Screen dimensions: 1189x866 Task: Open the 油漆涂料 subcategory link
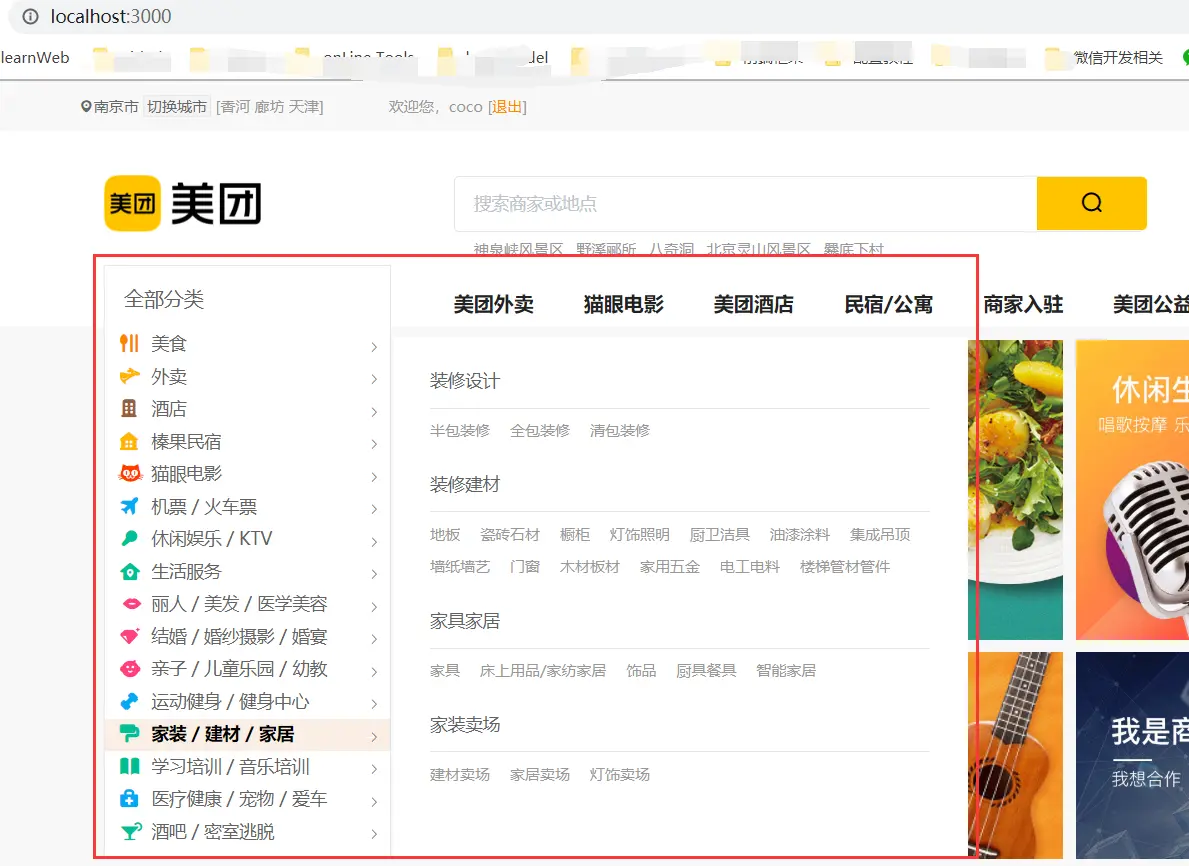799,535
